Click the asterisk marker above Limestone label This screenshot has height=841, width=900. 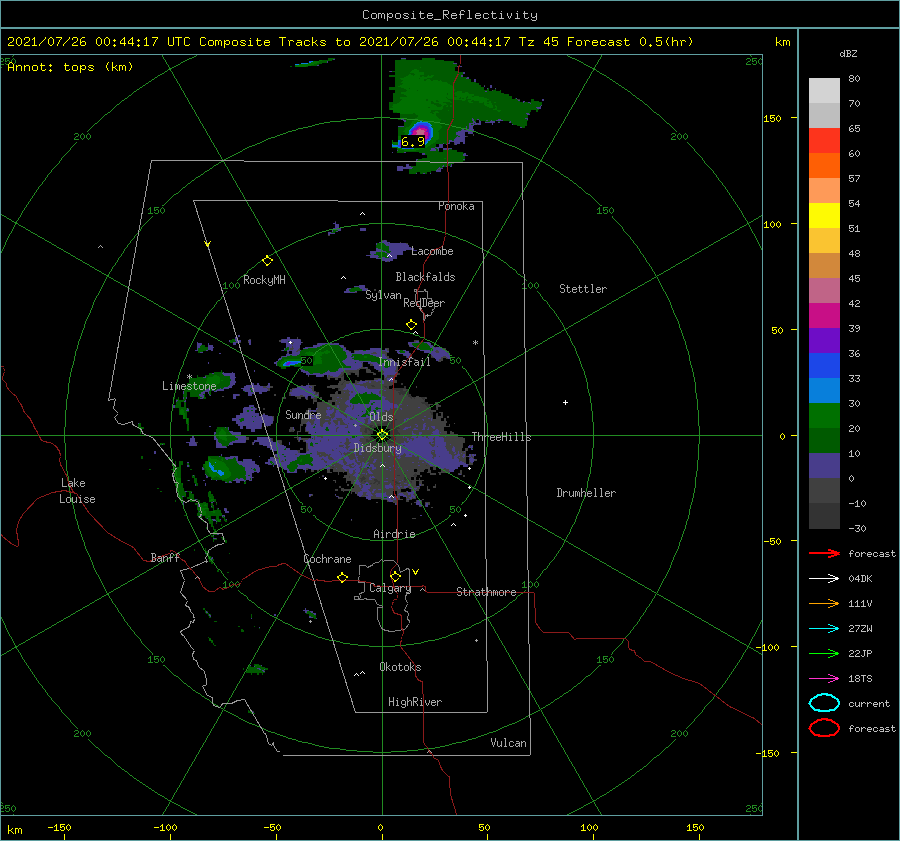click(189, 377)
